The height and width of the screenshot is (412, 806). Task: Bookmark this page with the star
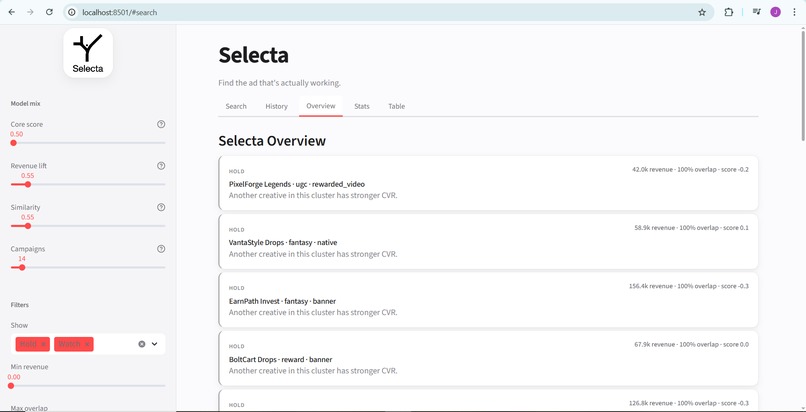coord(702,12)
